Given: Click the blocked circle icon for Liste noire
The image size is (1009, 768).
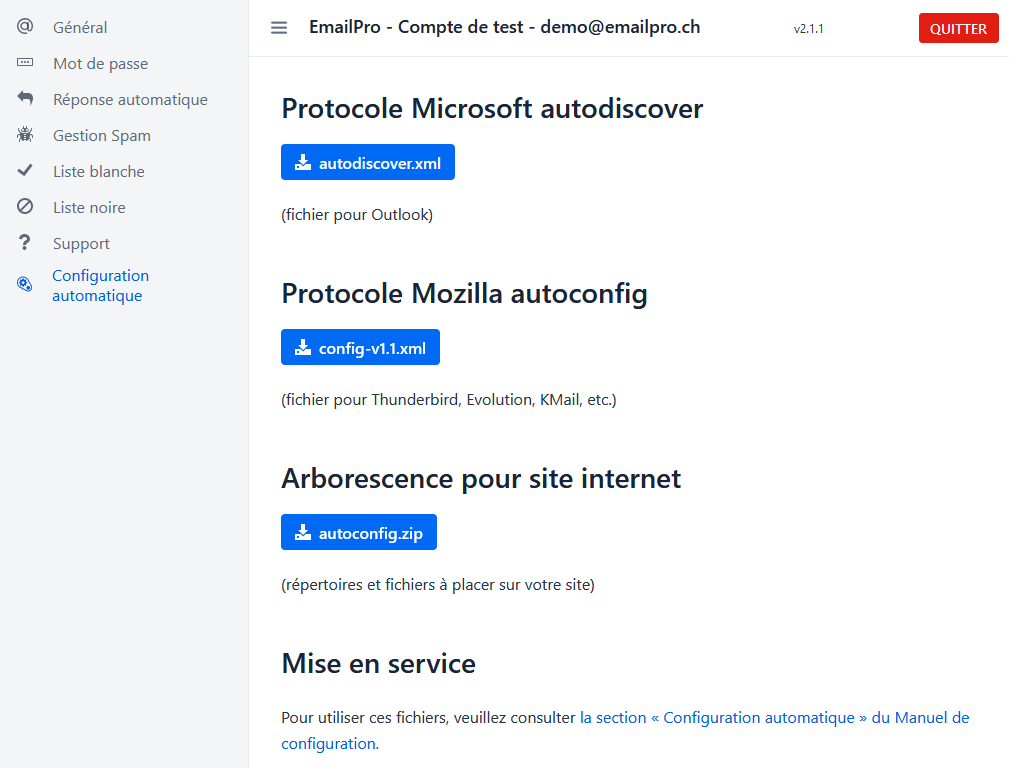Looking at the screenshot, I should click(x=23, y=206).
